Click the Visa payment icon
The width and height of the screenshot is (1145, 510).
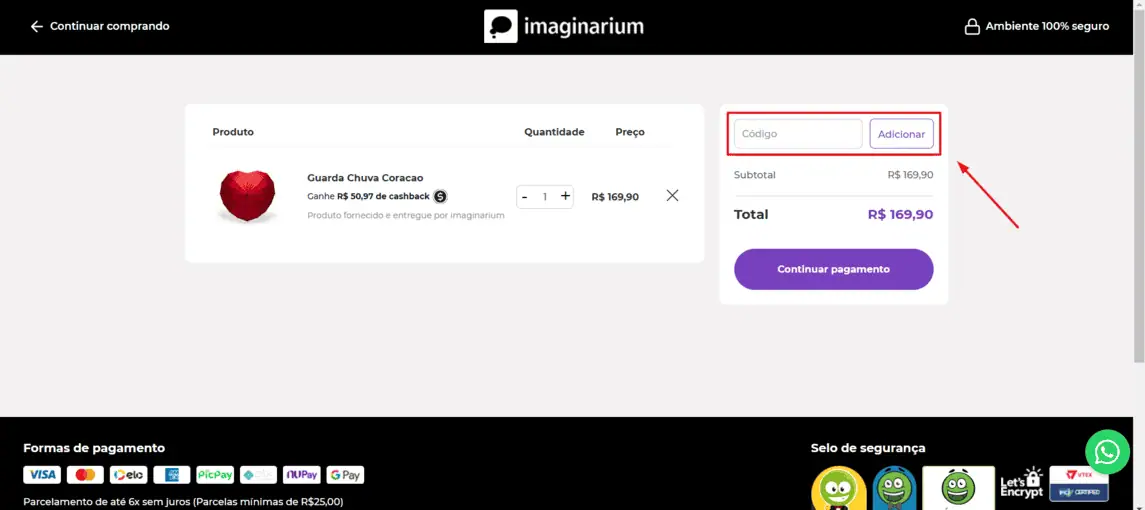42,475
